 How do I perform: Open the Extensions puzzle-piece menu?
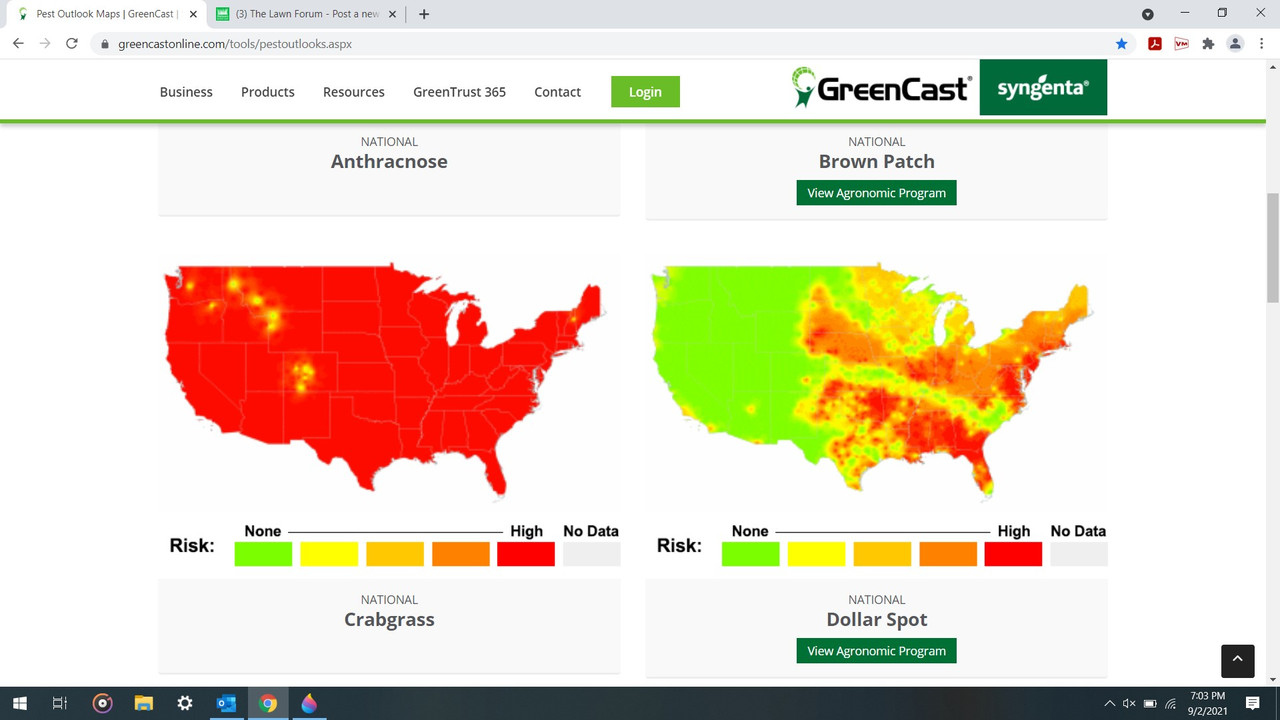[x=1208, y=44]
